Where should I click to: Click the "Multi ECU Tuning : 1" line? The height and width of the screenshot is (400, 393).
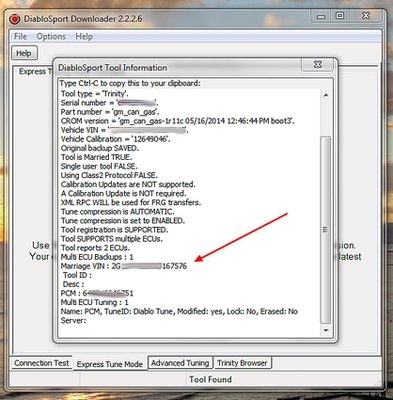pos(95,302)
